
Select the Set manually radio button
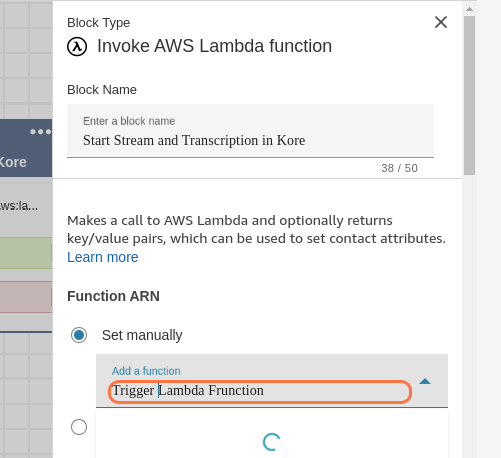[x=79, y=335]
